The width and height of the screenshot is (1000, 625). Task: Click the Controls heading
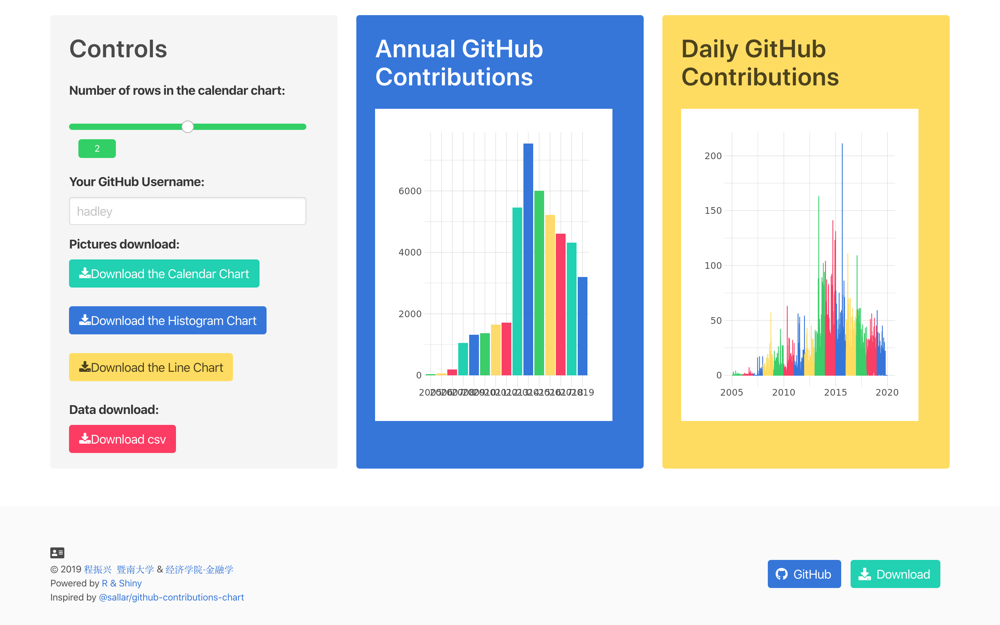pyautogui.click(x=118, y=49)
